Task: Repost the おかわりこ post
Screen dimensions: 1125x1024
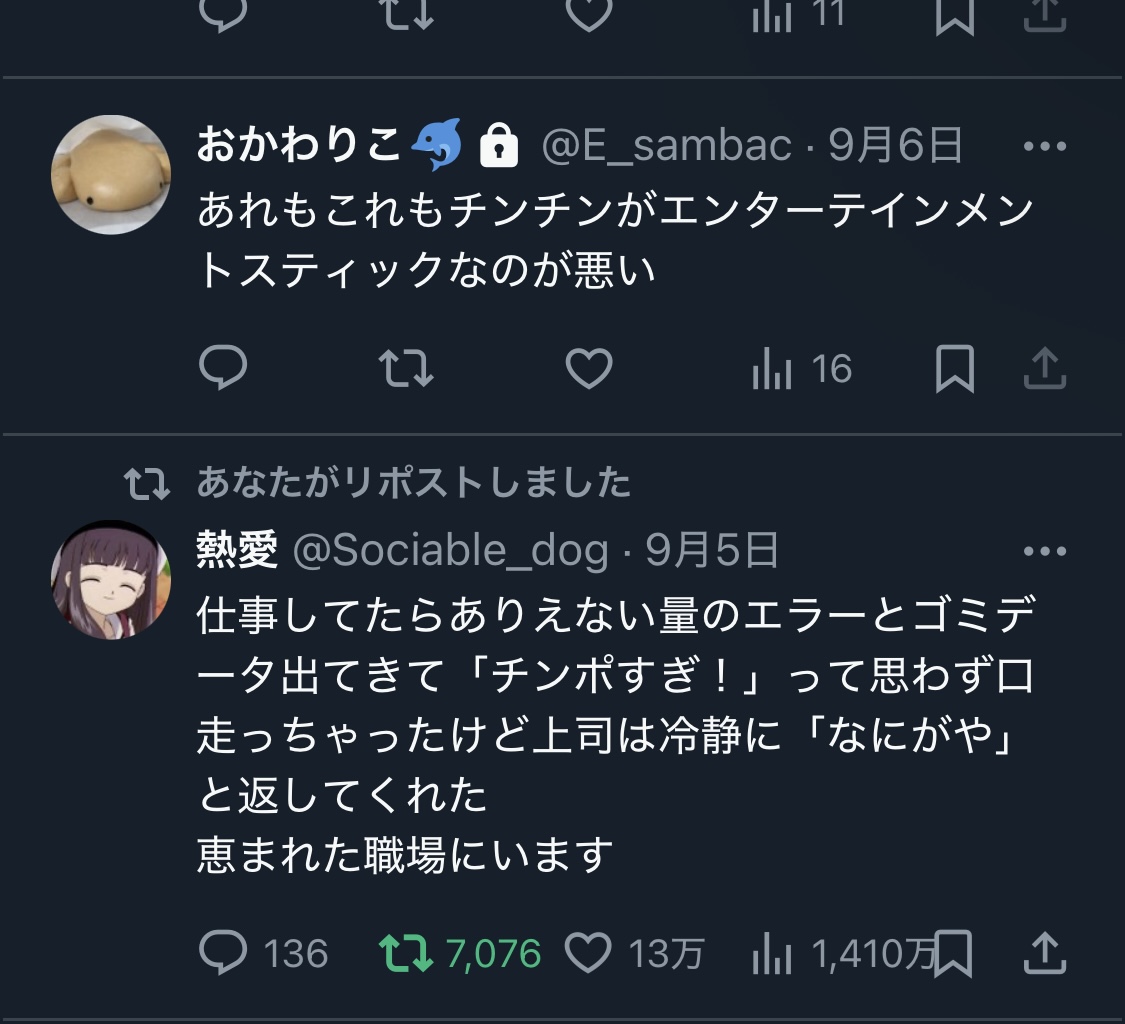Action: (x=406, y=370)
